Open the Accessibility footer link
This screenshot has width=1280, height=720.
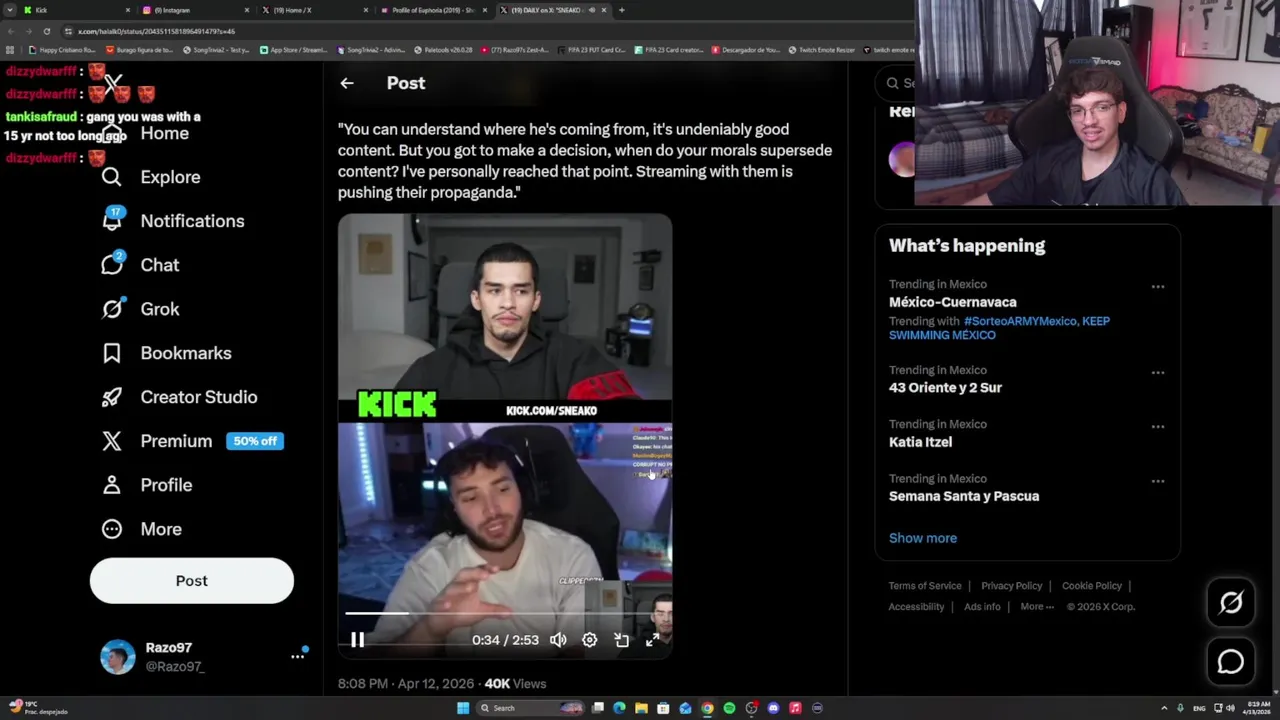[x=916, y=607]
